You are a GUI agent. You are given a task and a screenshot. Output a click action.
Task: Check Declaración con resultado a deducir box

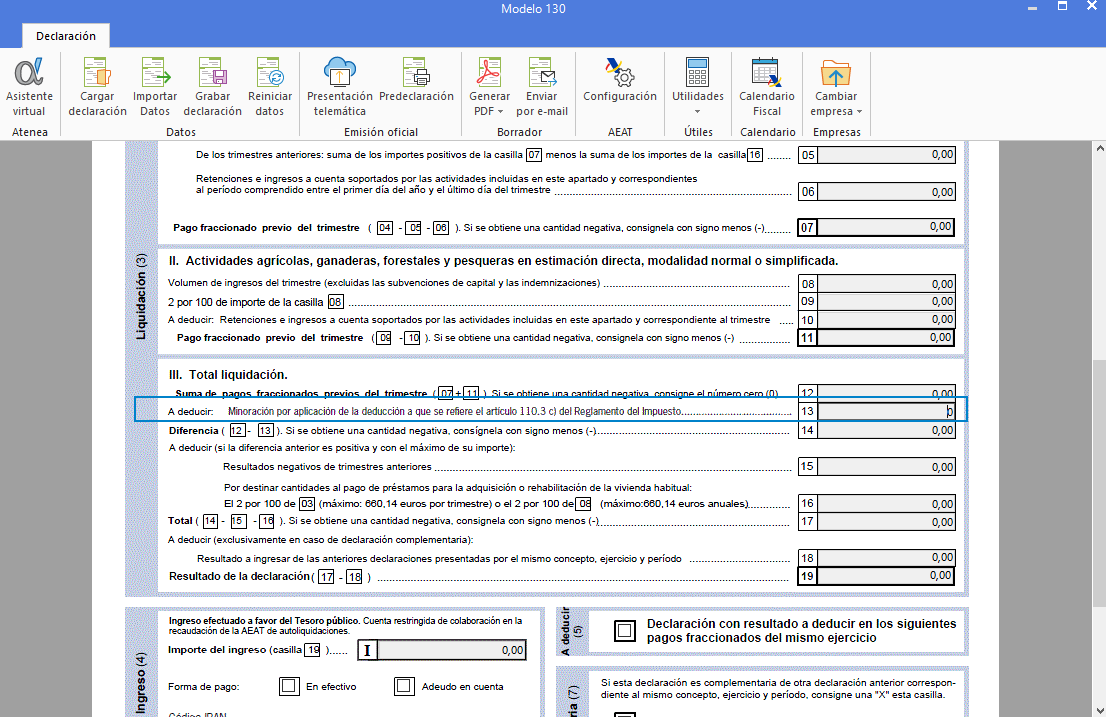coord(625,630)
